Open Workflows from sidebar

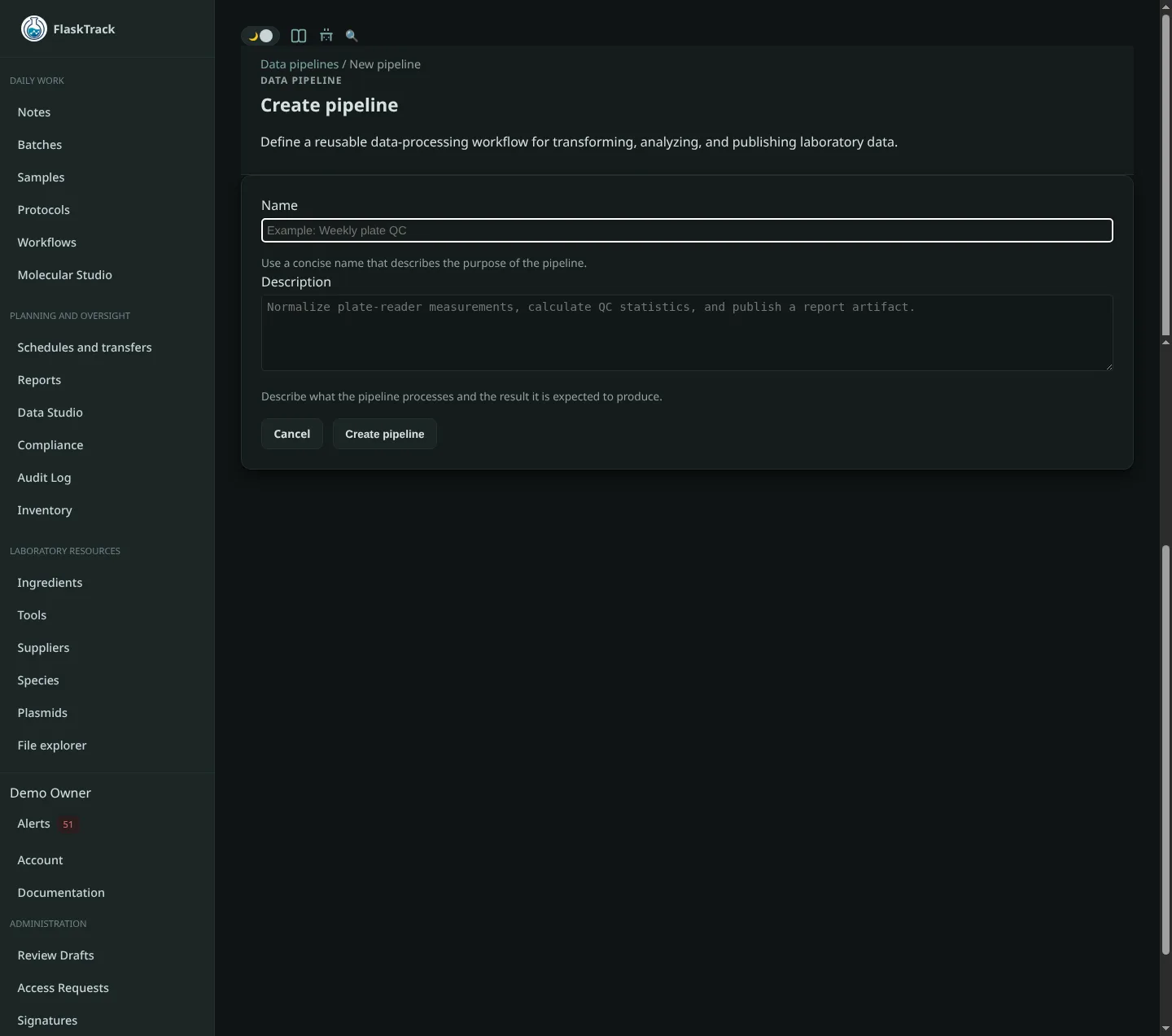pyautogui.click(x=47, y=243)
